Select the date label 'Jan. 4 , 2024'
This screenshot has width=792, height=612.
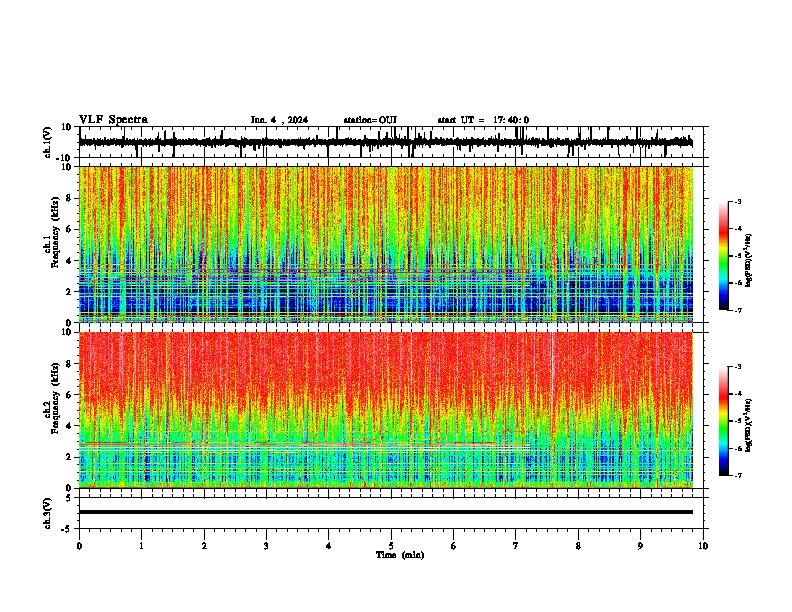click(279, 120)
